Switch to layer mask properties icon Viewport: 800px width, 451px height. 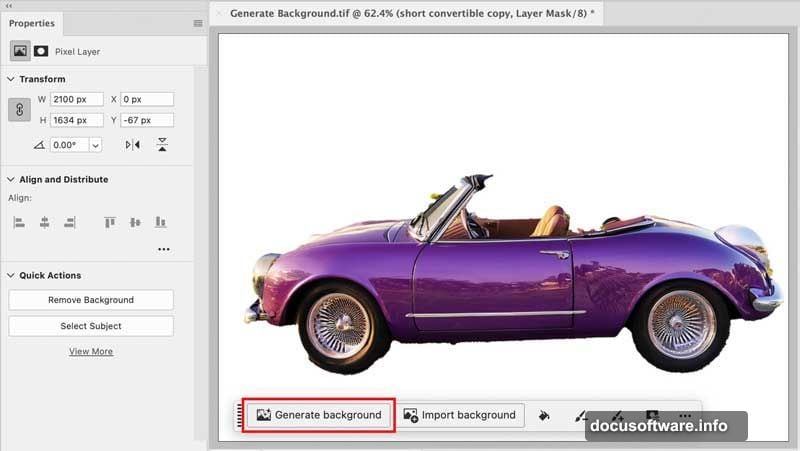[x=42, y=51]
